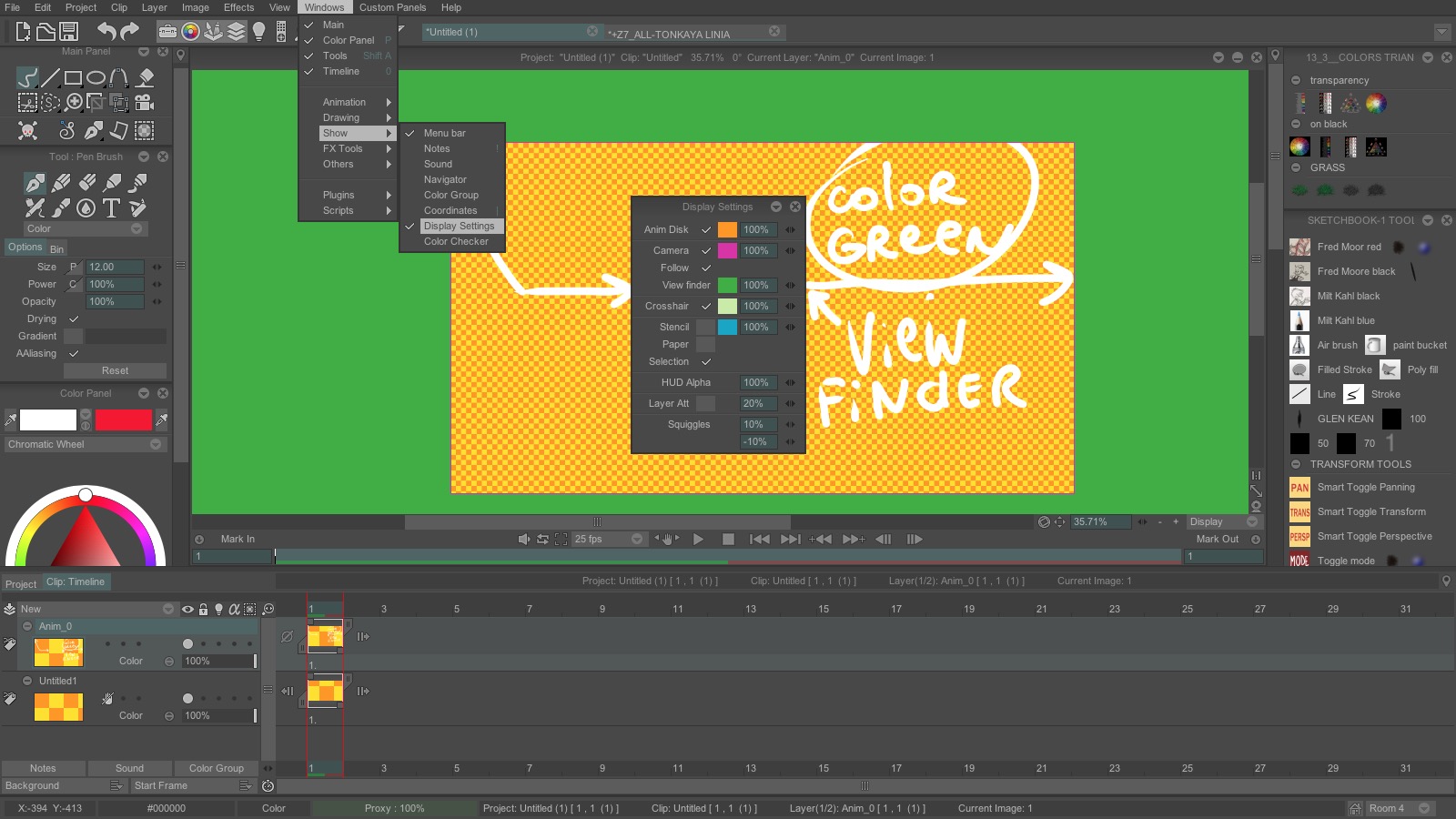1456x819 pixels.
Task: Select the freehand line drawing tool
Action: pos(28,77)
